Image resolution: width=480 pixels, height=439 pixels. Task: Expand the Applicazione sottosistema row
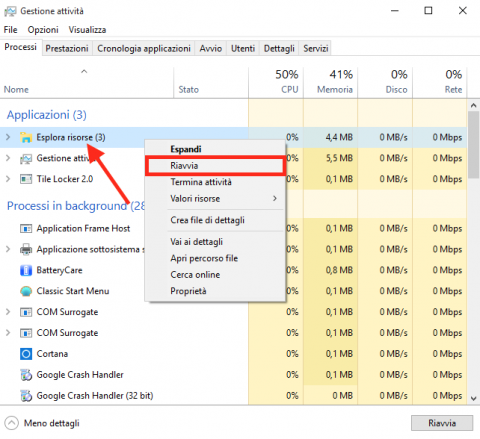click(x=8, y=249)
